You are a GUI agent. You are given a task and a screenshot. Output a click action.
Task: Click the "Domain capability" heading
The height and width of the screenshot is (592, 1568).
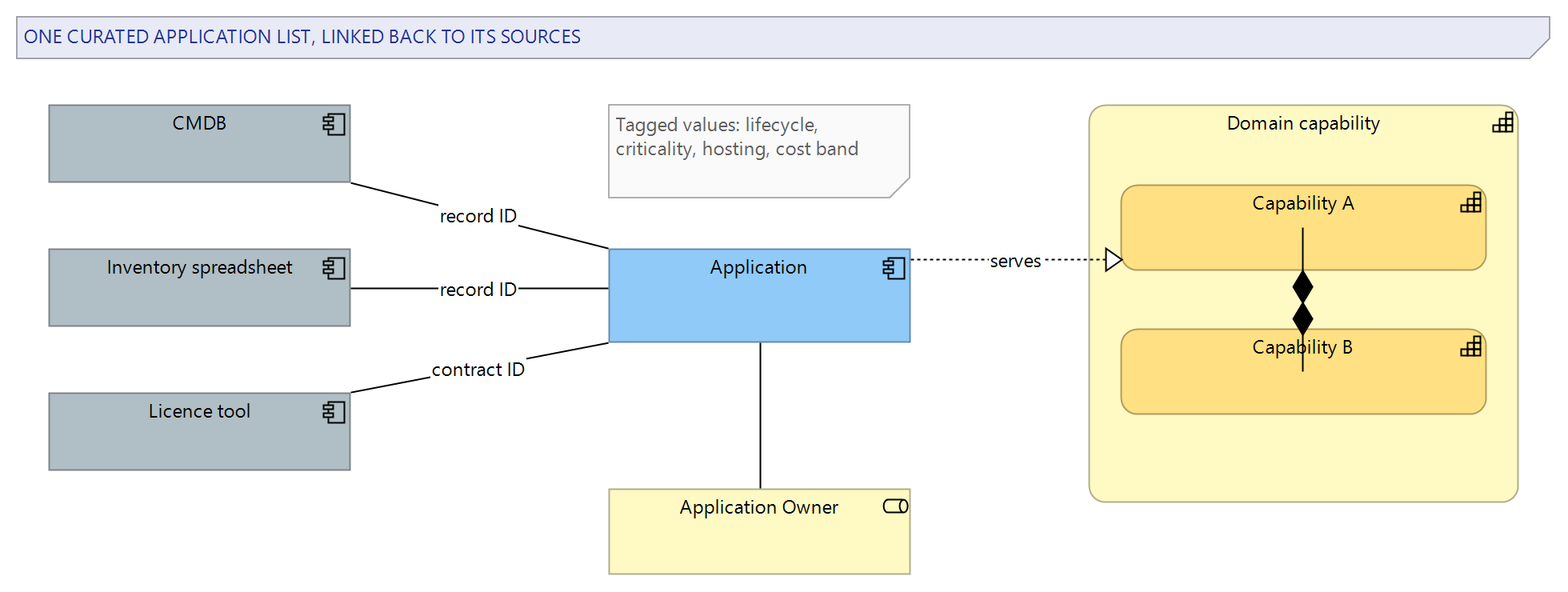tap(1303, 123)
